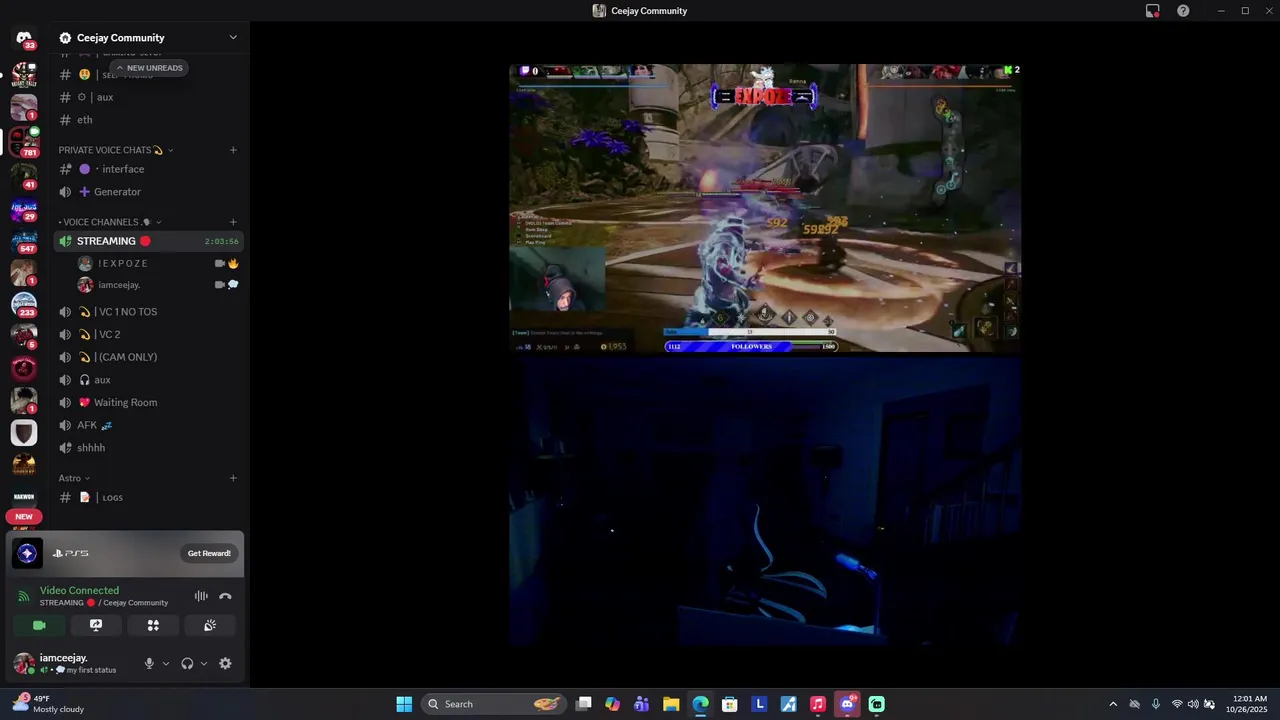
Task: Click the share your screen button
Action: click(x=96, y=625)
